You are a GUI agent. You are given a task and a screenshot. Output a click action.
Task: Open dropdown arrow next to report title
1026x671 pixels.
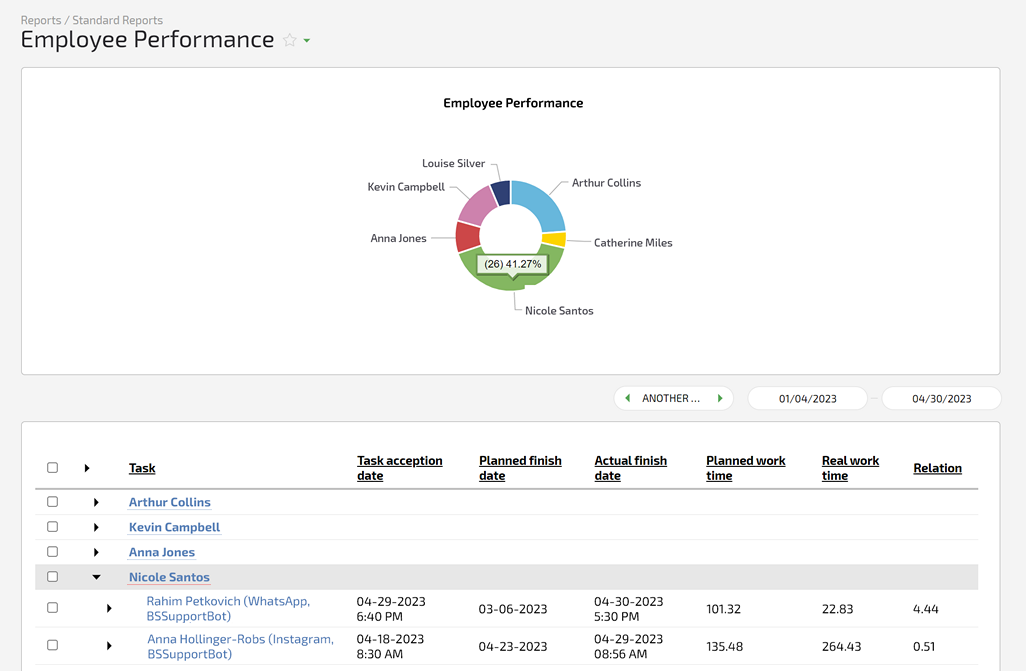point(307,41)
